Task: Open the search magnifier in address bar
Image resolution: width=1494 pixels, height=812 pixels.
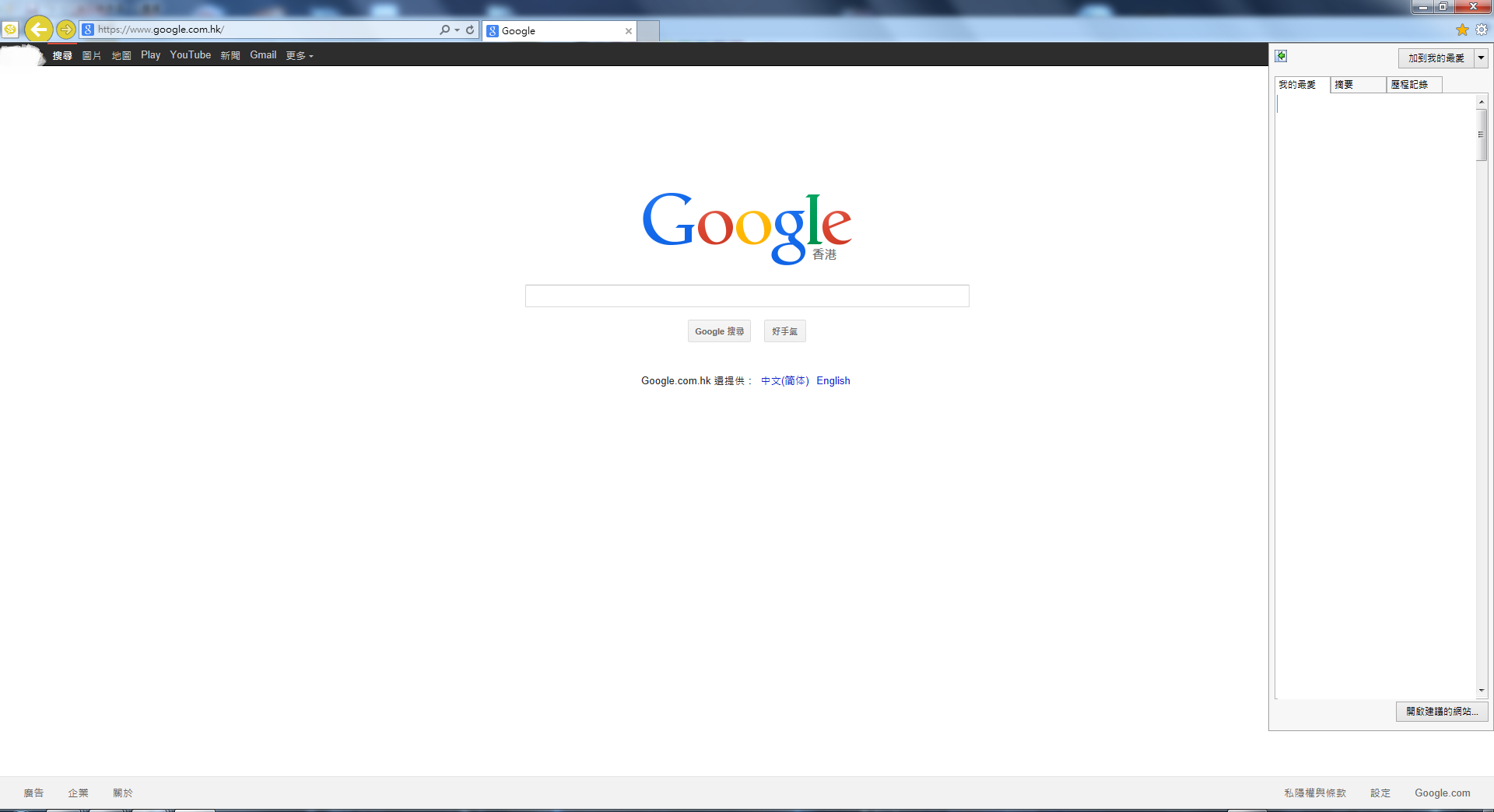Action: point(444,30)
